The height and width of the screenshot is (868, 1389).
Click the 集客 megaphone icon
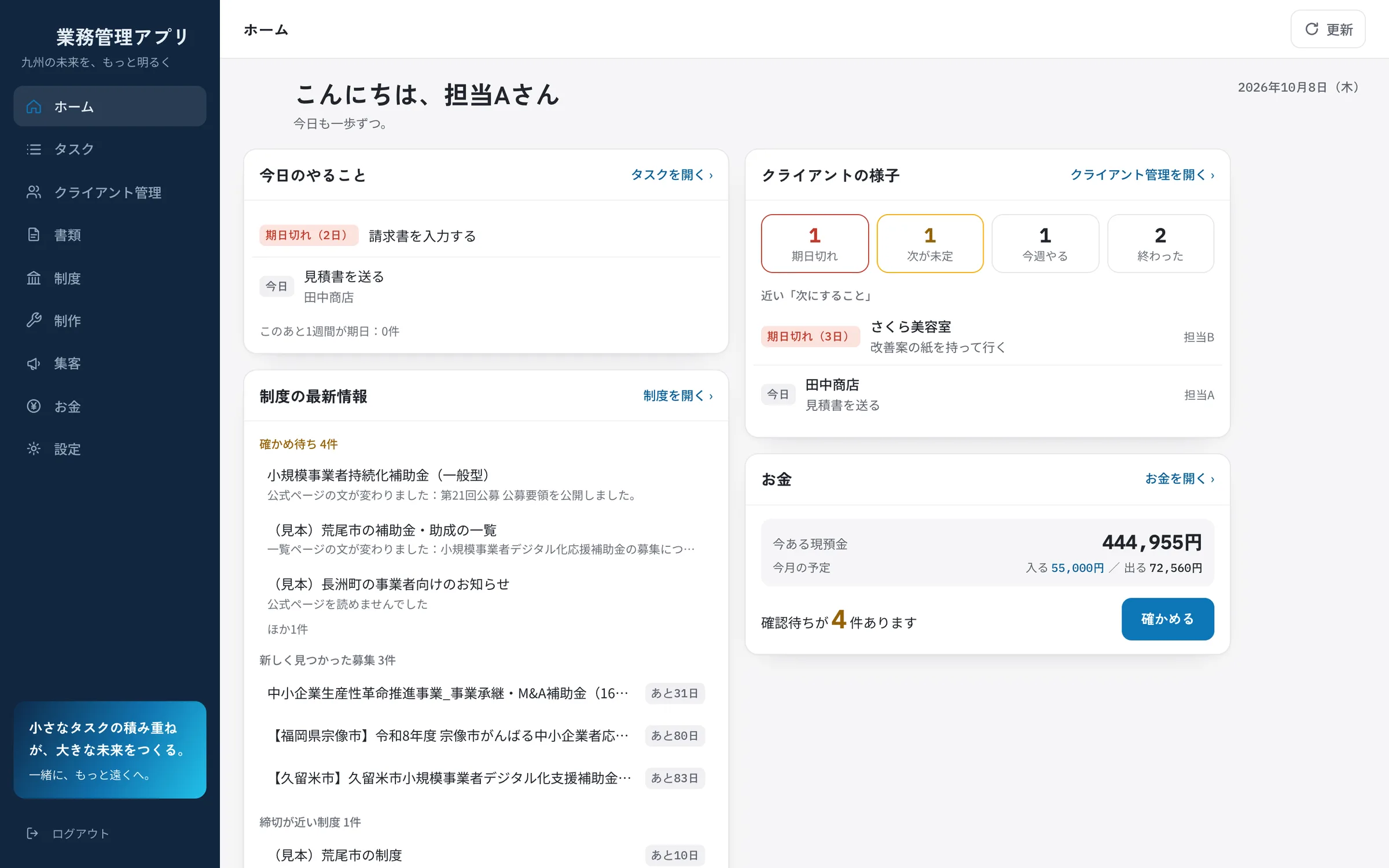click(x=34, y=363)
